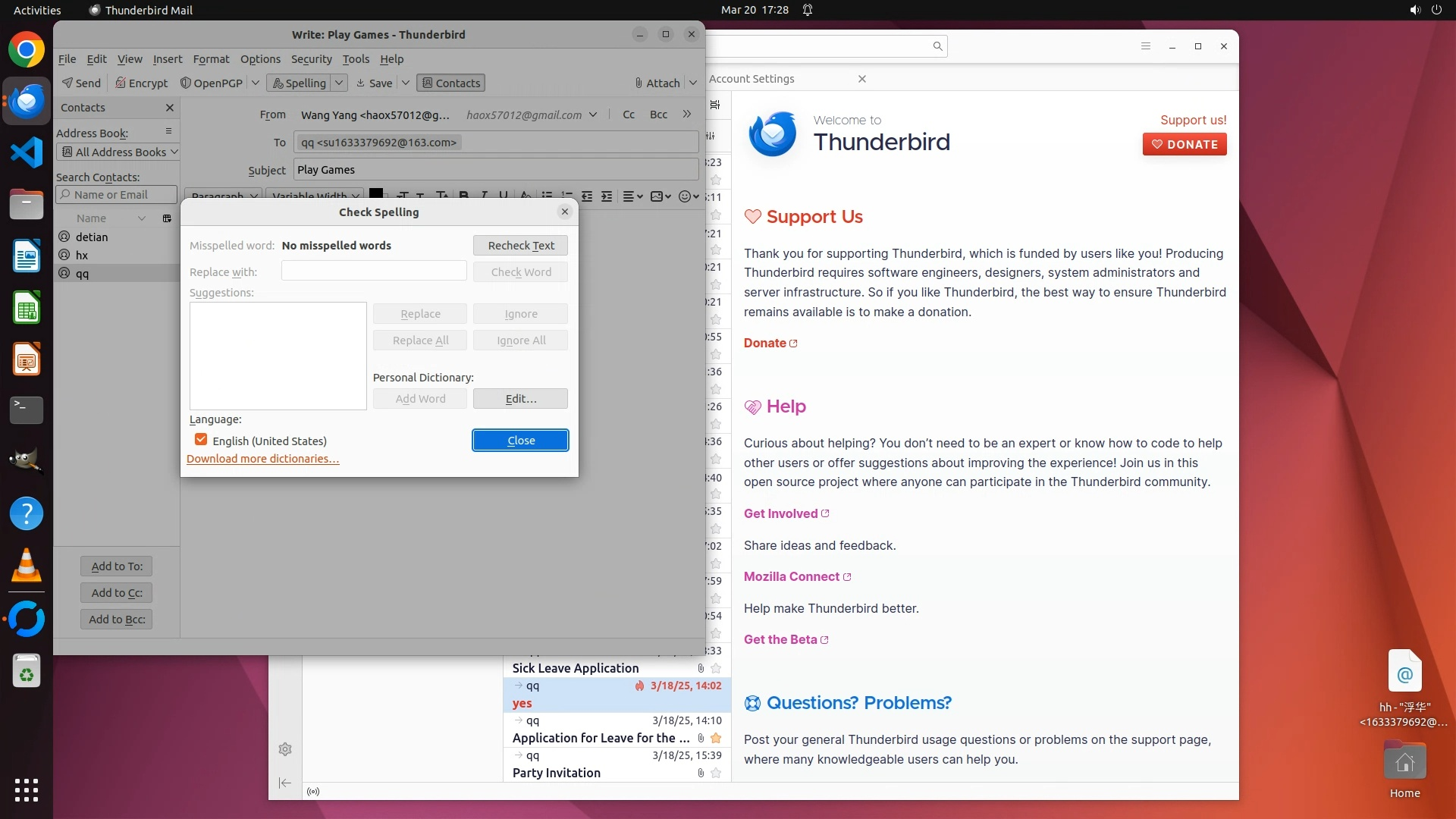Unstar the Application for Leave message

point(716,738)
